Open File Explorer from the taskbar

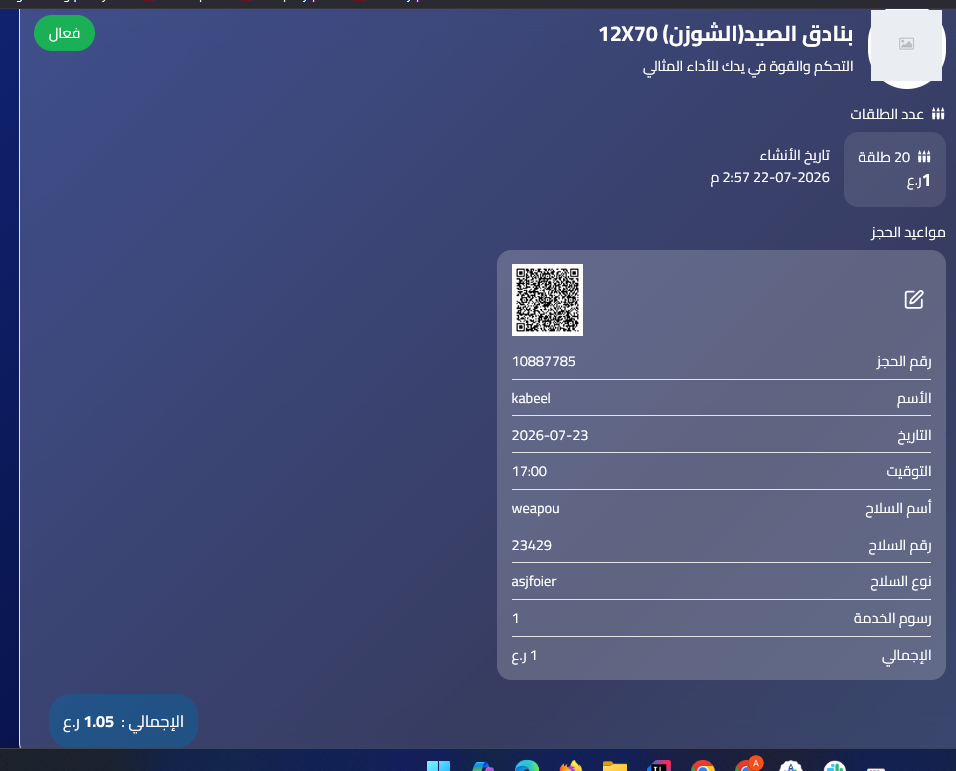point(615,766)
